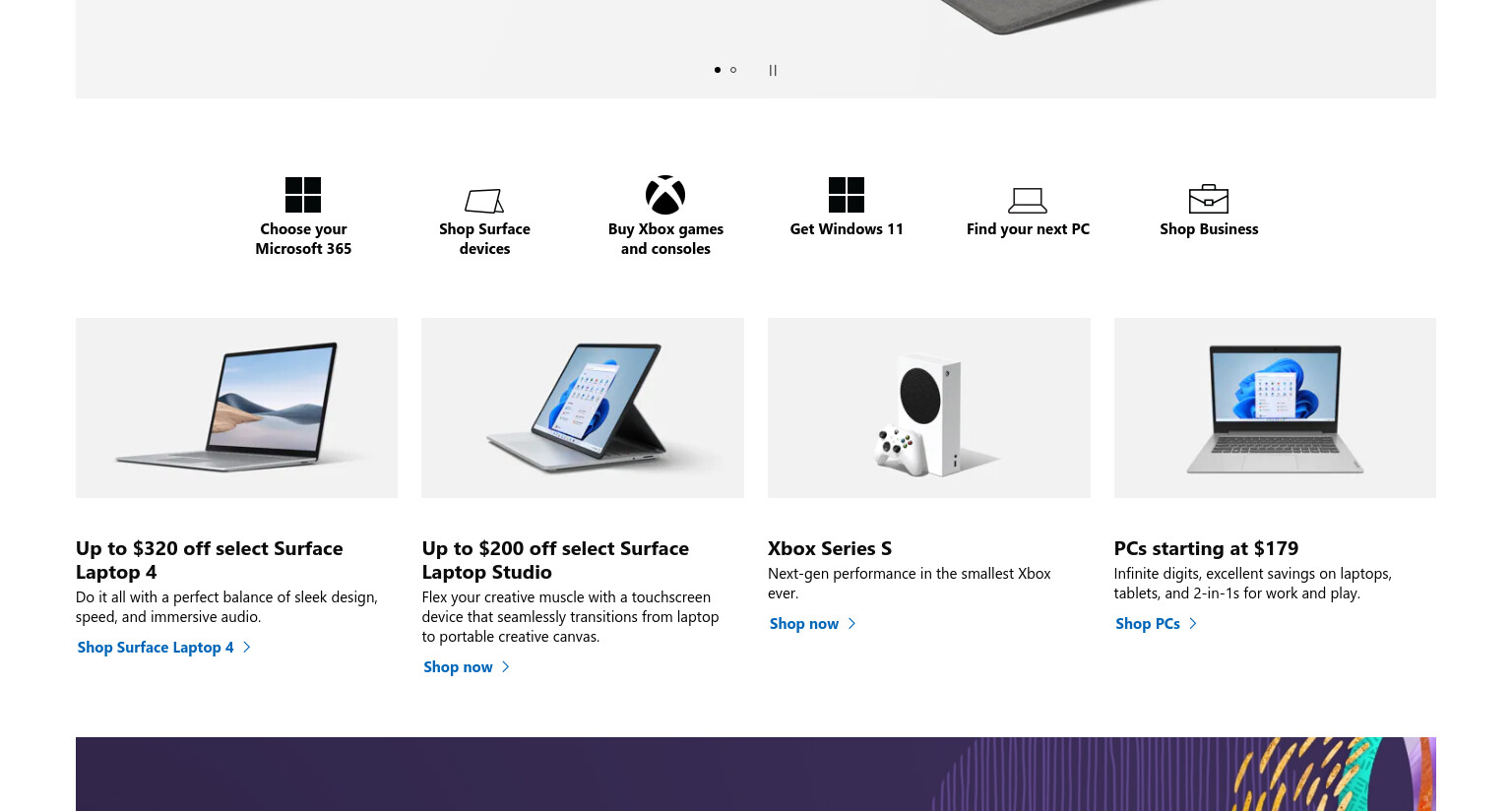The image size is (1512, 811).
Task: Click the Windows 11 logo icon
Action: [x=847, y=195]
